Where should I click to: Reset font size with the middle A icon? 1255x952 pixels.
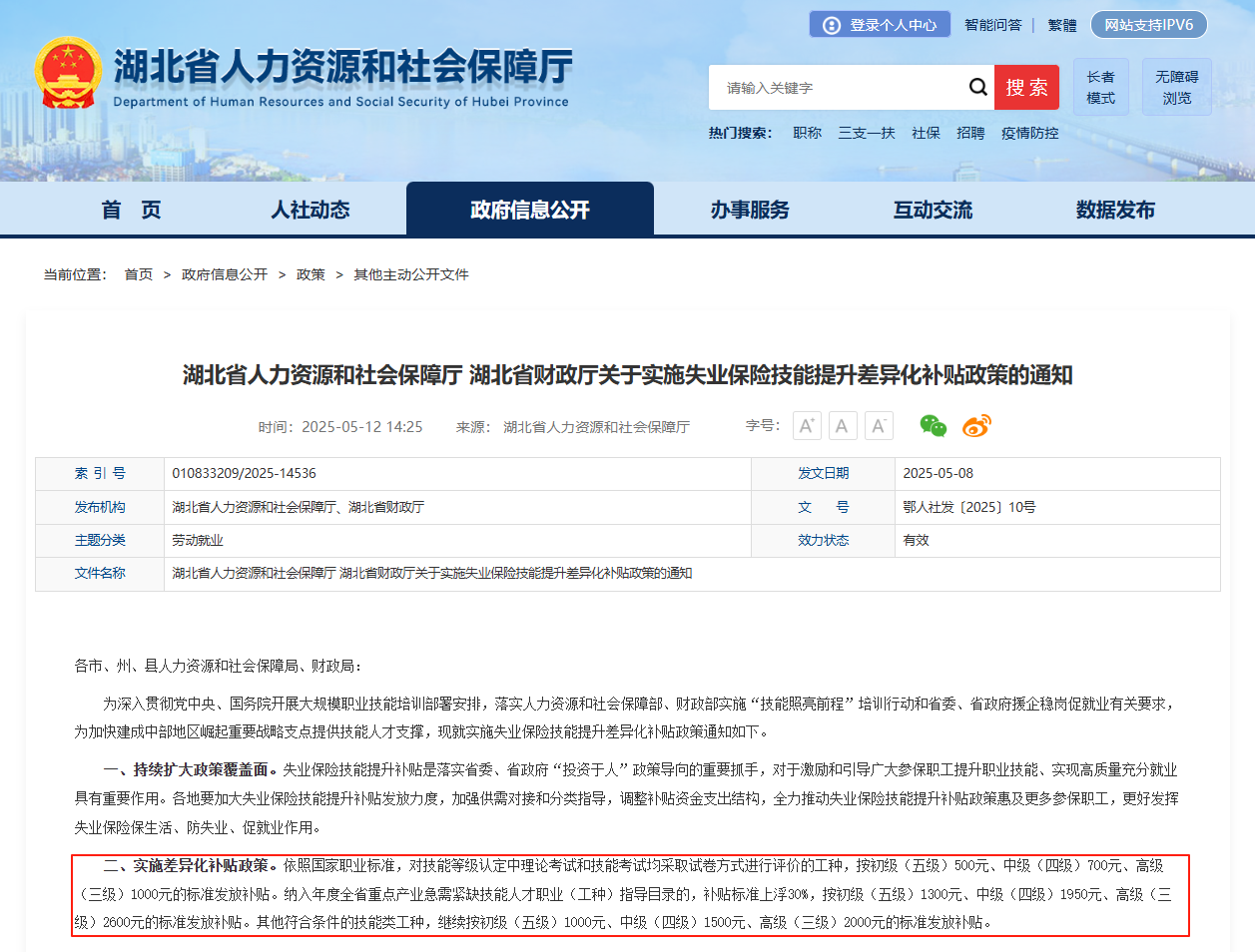(843, 426)
